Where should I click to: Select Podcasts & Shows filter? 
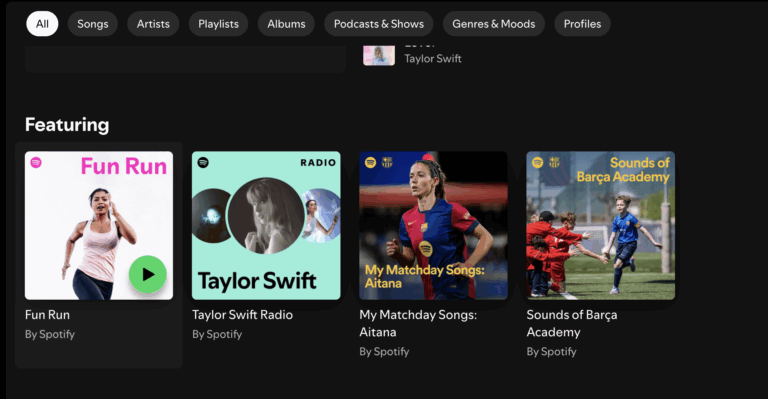pyautogui.click(x=379, y=24)
